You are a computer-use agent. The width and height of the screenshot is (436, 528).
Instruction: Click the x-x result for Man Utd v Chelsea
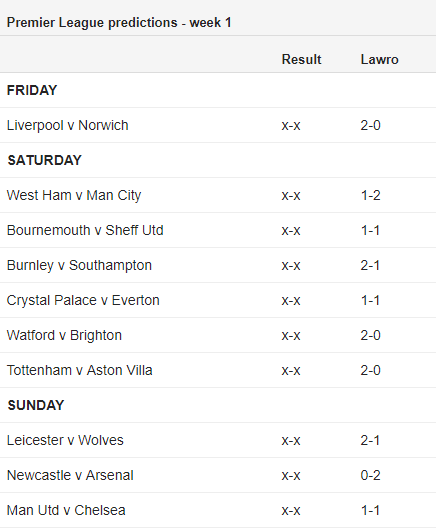pyautogui.click(x=291, y=511)
